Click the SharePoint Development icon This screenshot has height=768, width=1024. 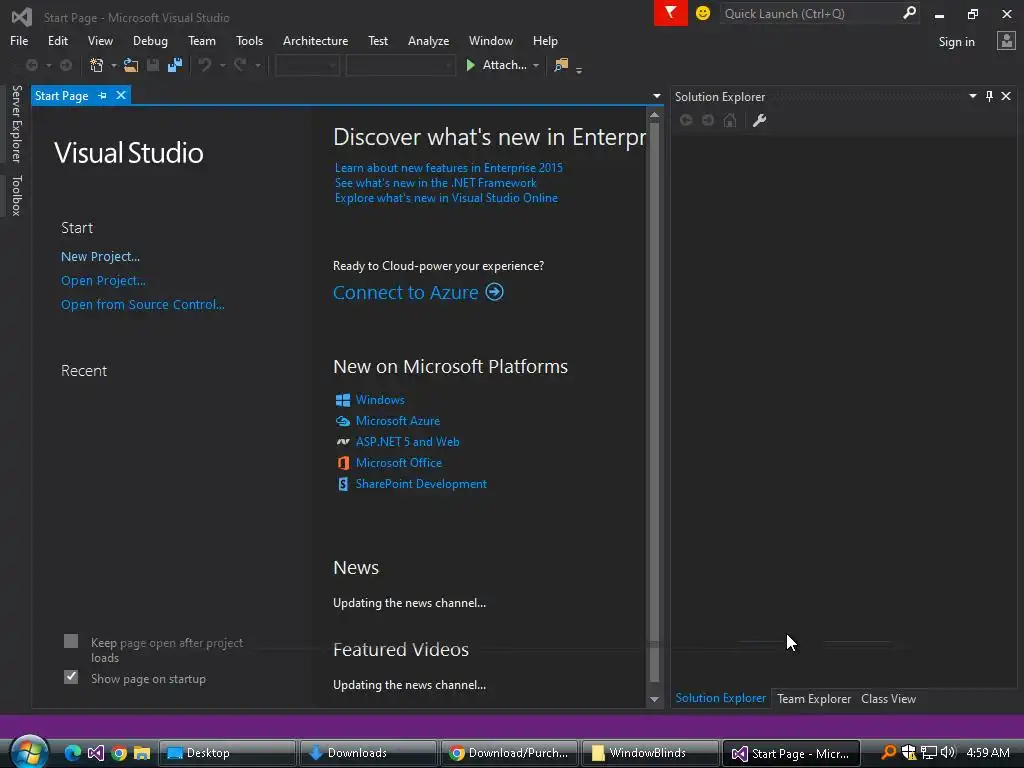pos(343,484)
